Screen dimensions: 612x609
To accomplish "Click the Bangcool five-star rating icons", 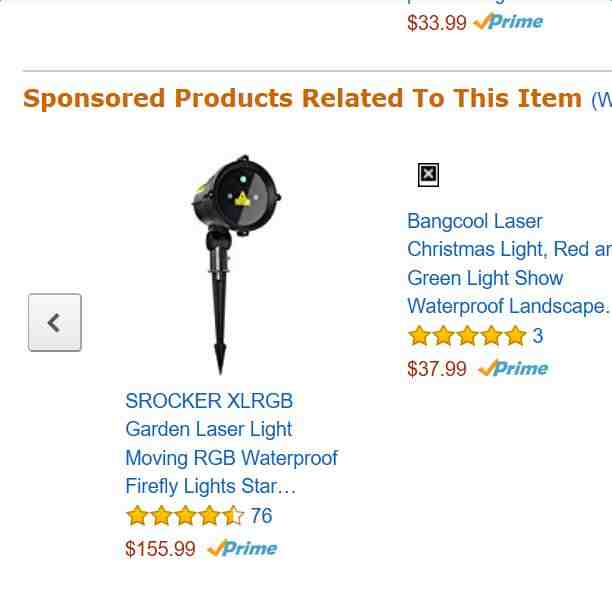I will [x=467, y=336].
